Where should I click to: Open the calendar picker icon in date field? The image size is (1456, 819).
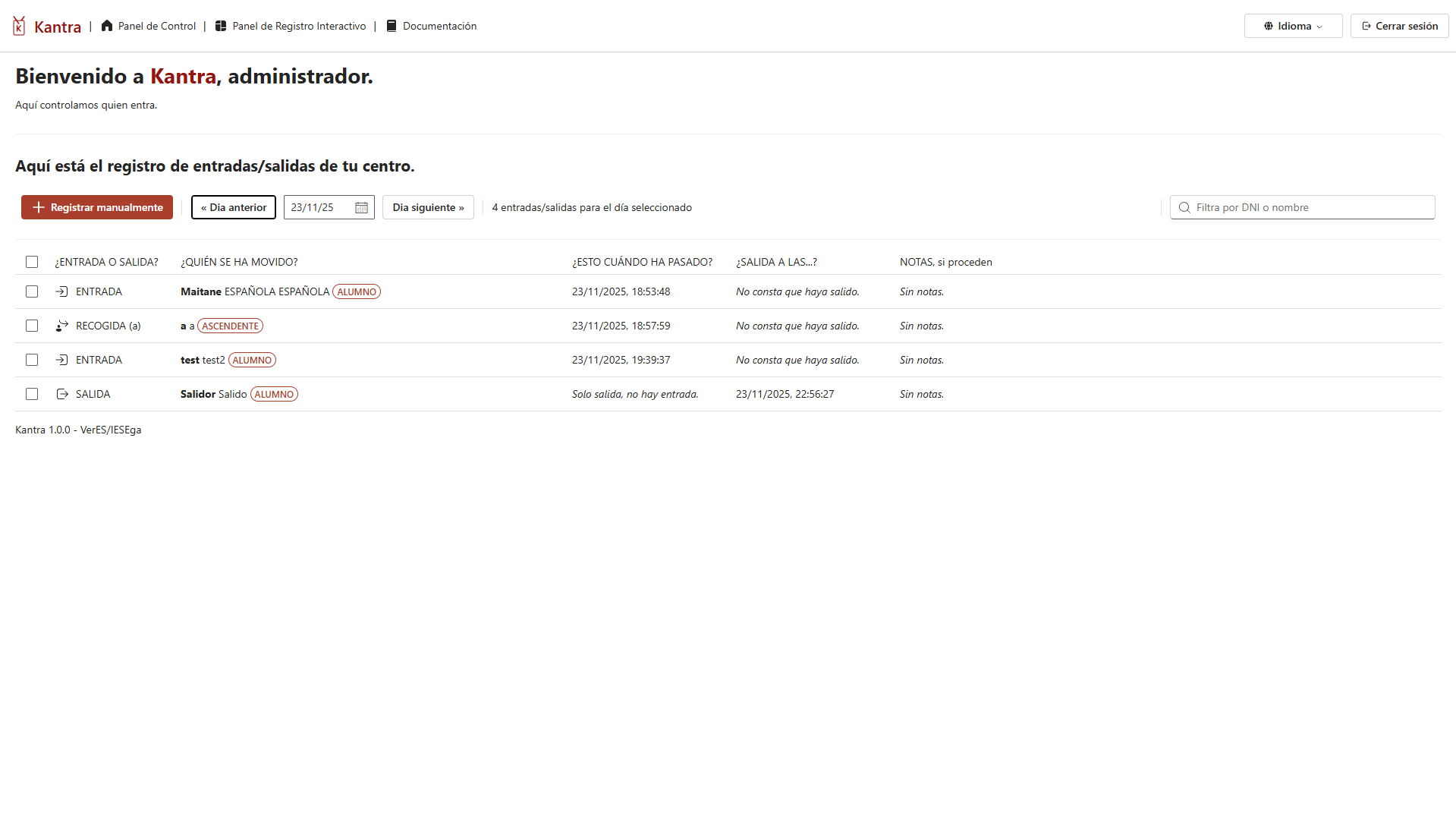[362, 208]
